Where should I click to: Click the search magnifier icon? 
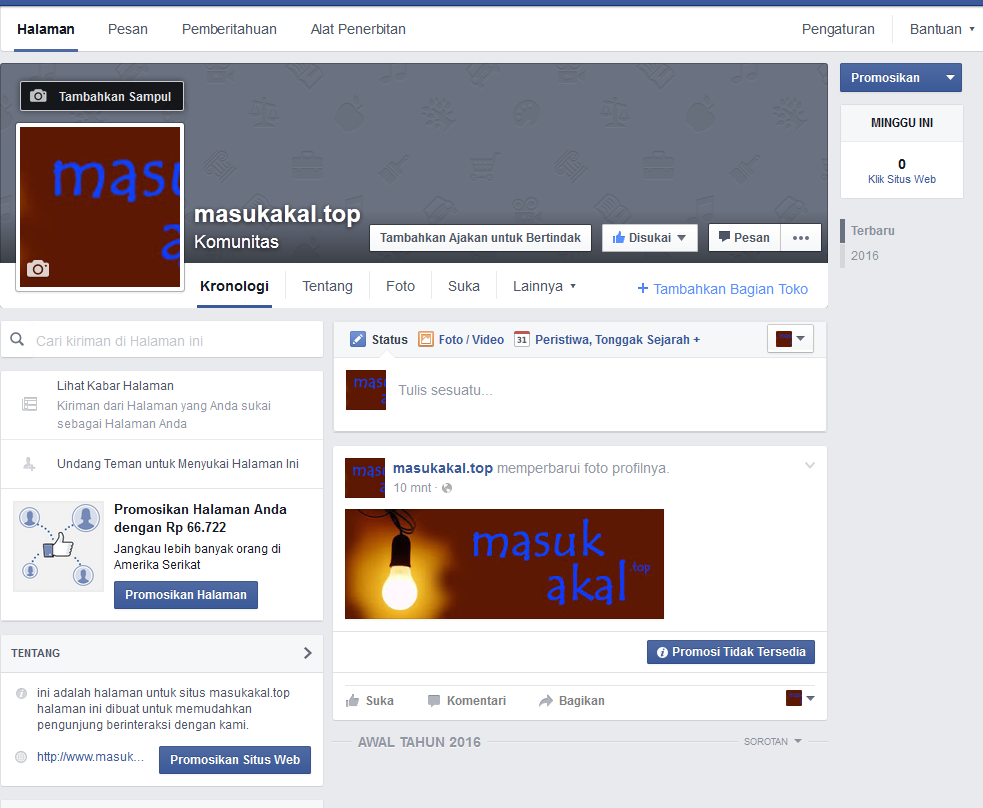coord(18,340)
